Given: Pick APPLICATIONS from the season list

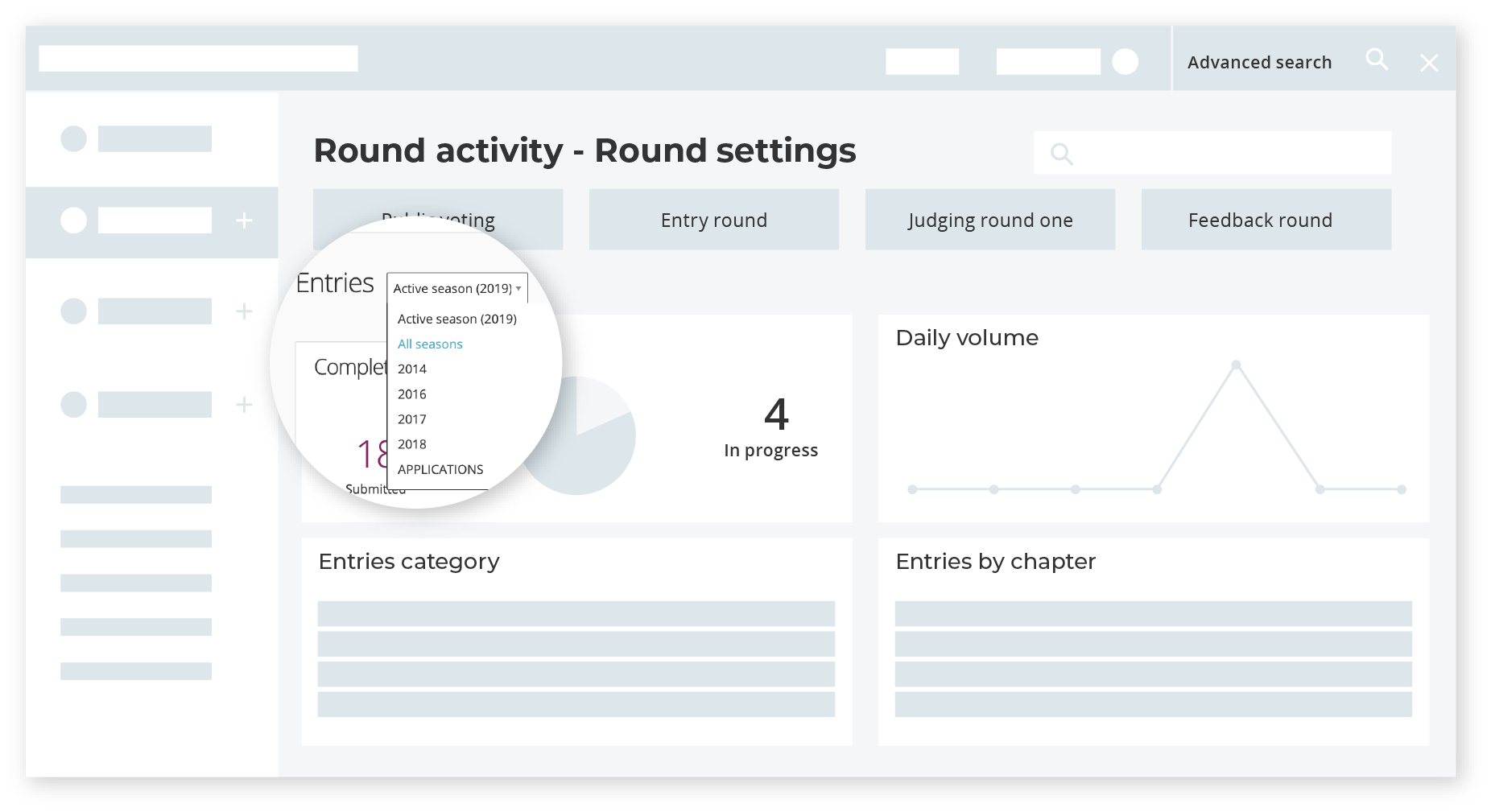Looking at the screenshot, I should [x=440, y=469].
